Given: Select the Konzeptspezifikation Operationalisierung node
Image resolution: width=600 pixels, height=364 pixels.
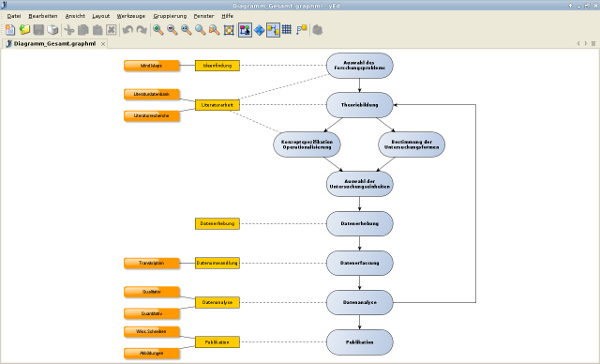Looking at the screenshot, I should pyautogui.click(x=307, y=144).
